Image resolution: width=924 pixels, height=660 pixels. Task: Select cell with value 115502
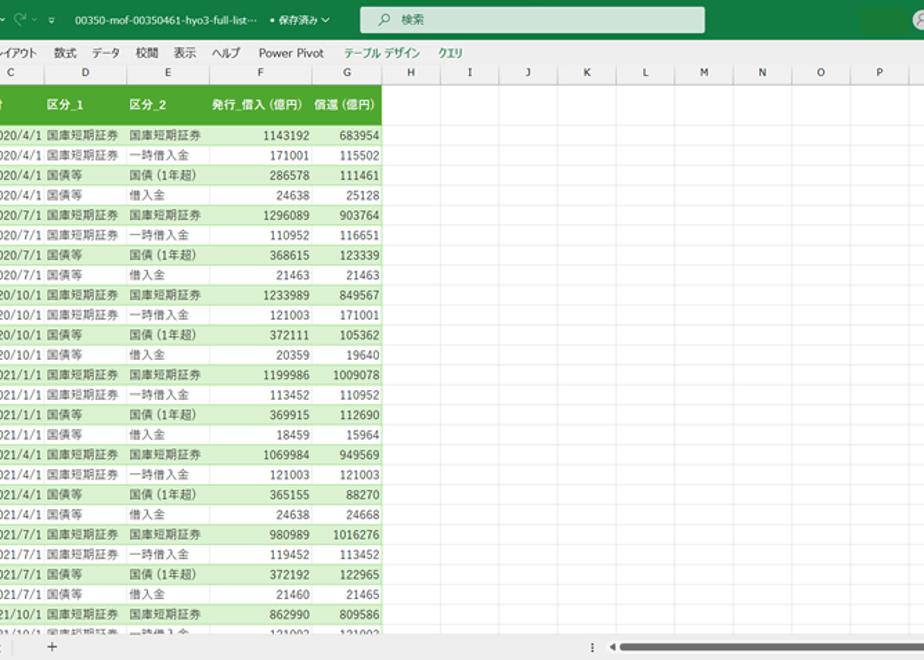347,156
